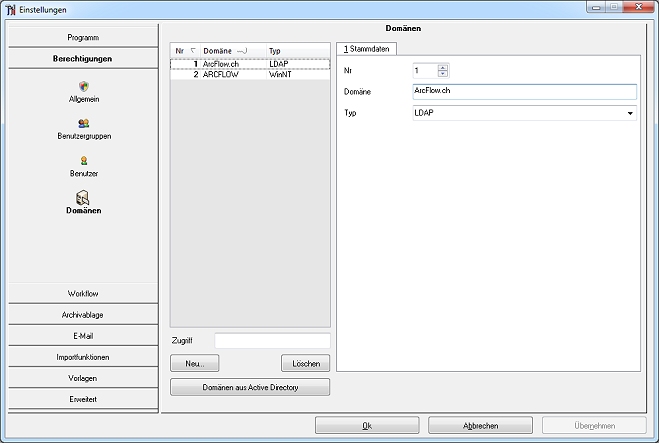Sort list by Domäne column header
This screenshot has height=443, width=659.
pyautogui.click(x=233, y=51)
